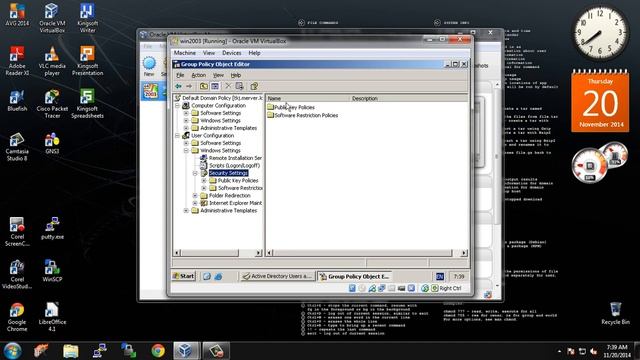Expand Software Settings under Computer Configuration

[186, 113]
